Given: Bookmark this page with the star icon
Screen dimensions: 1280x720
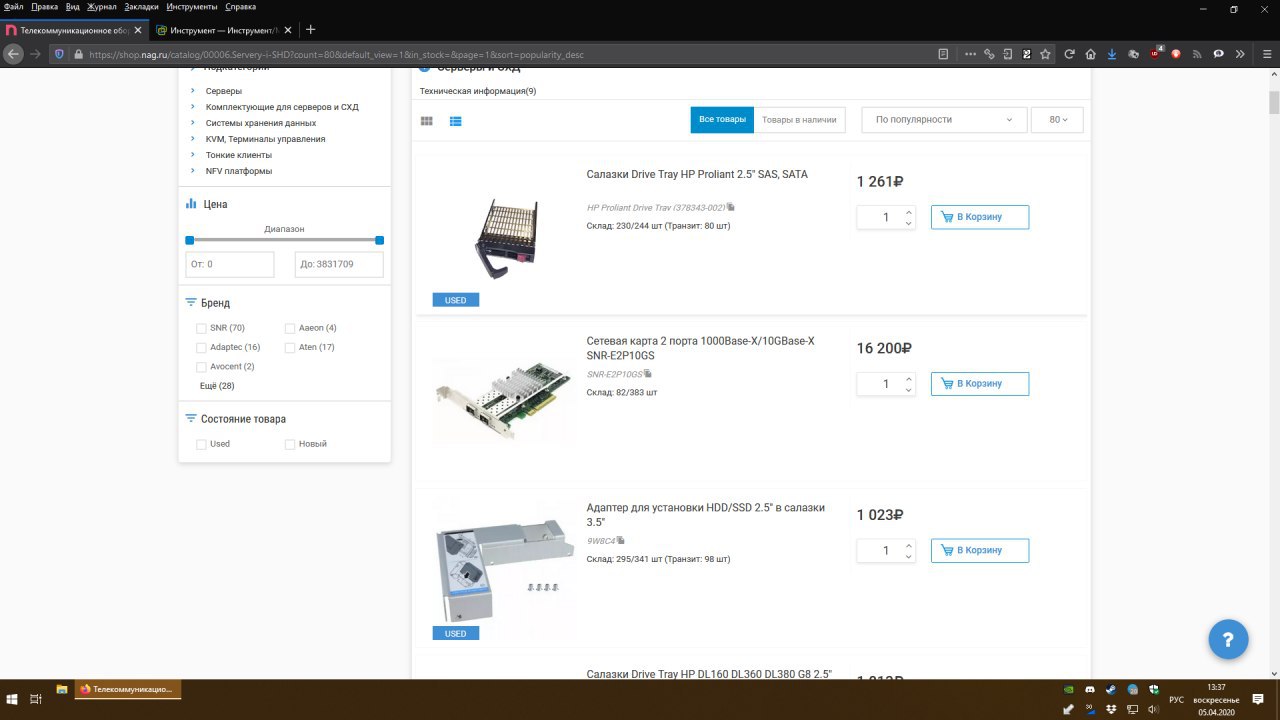Looking at the screenshot, I should pyautogui.click(x=1046, y=54).
